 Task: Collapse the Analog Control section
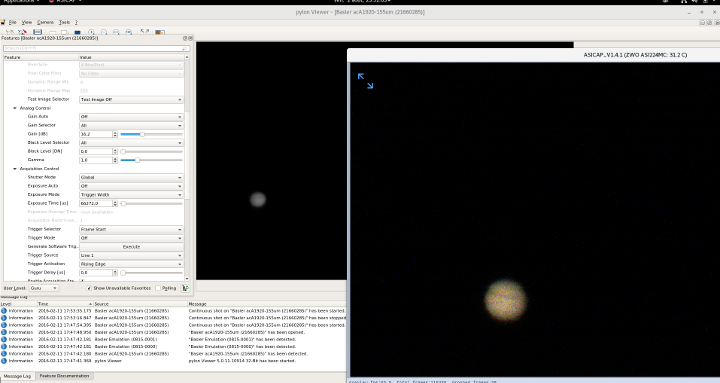pyautogui.click(x=15, y=108)
